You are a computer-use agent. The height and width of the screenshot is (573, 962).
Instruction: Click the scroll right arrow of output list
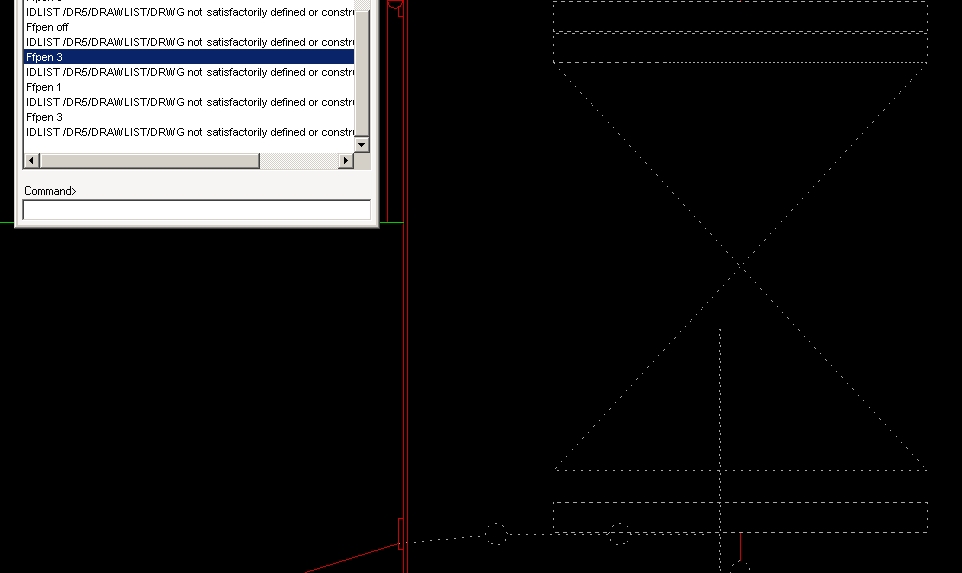click(x=346, y=161)
